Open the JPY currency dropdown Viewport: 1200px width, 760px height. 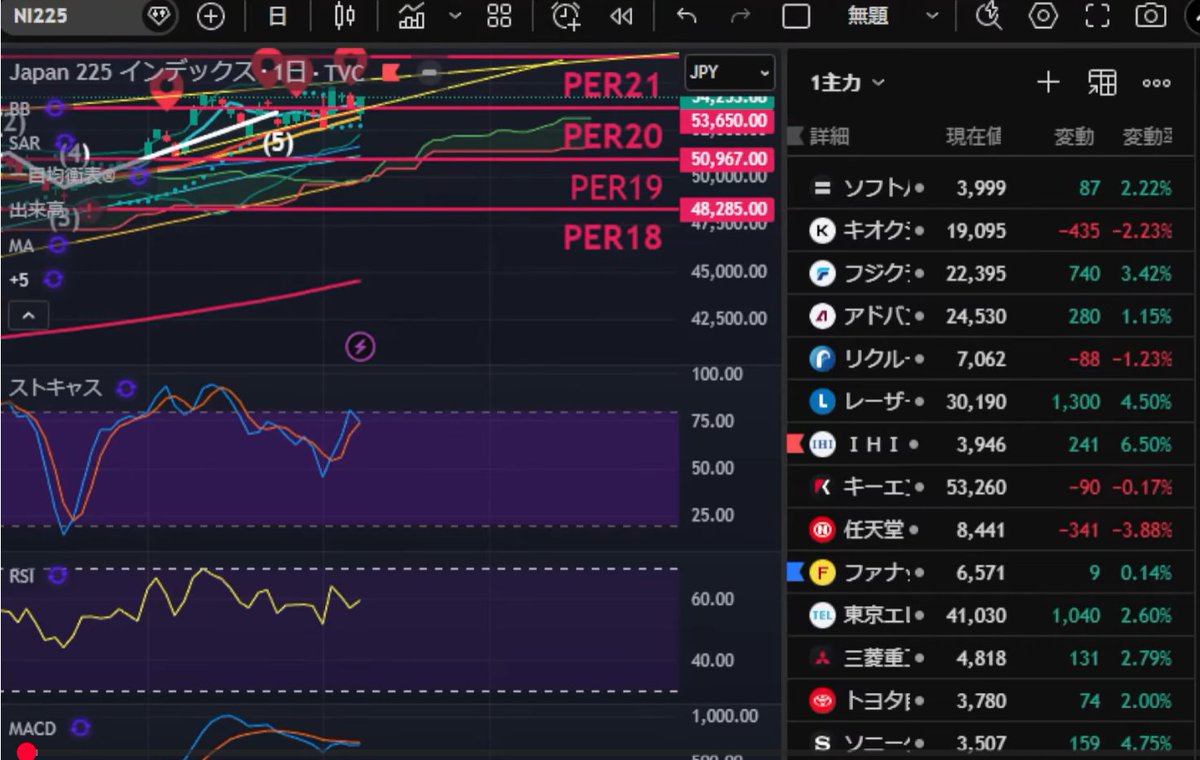pyautogui.click(x=730, y=73)
